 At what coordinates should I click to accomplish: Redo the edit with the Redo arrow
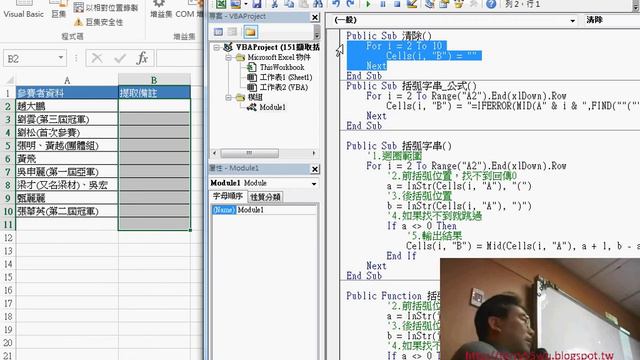(350, 4)
